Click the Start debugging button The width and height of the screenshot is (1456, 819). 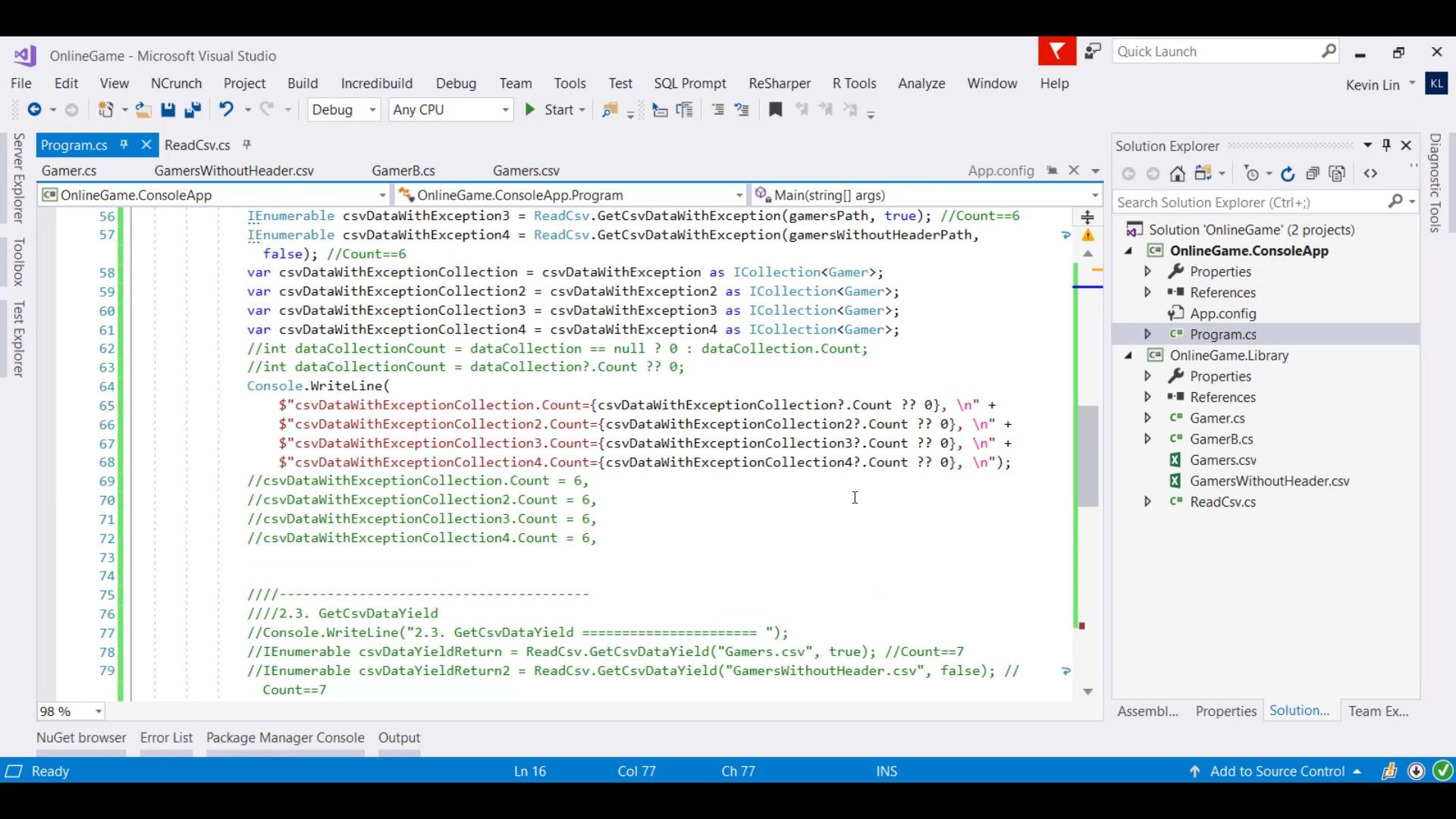tap(551, 110)
